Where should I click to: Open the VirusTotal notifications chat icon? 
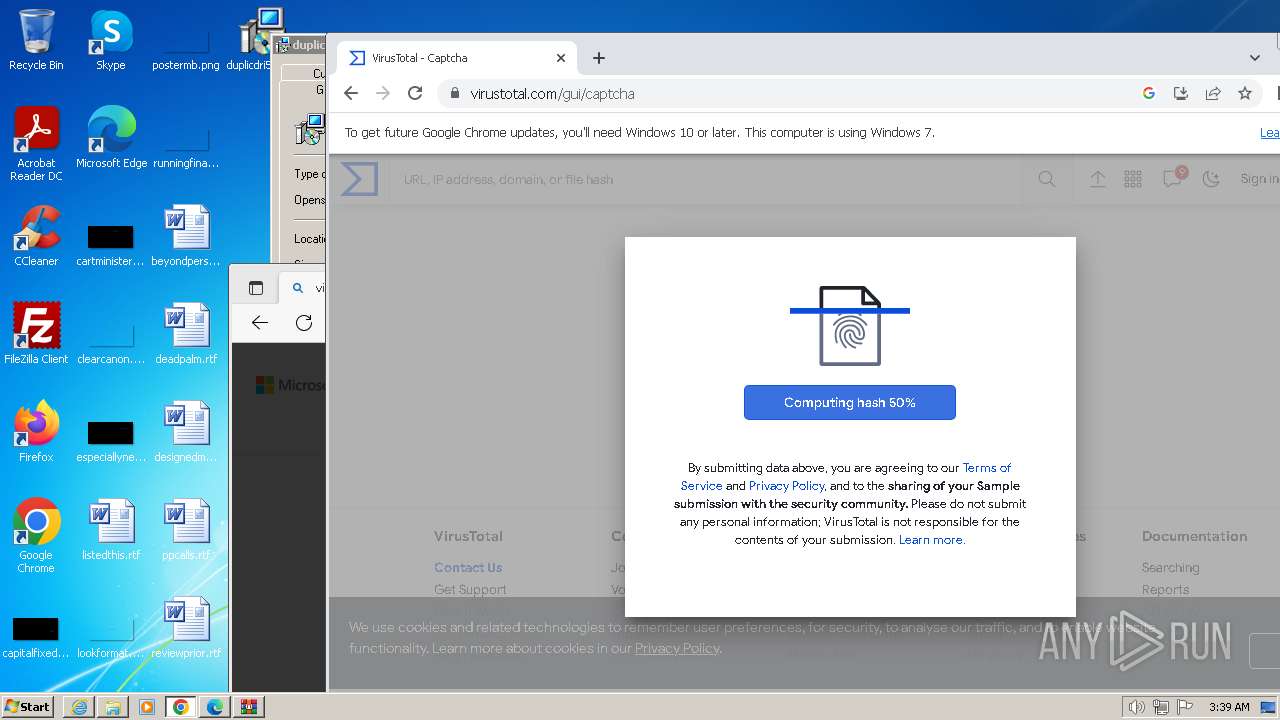tap(1172, 178)
